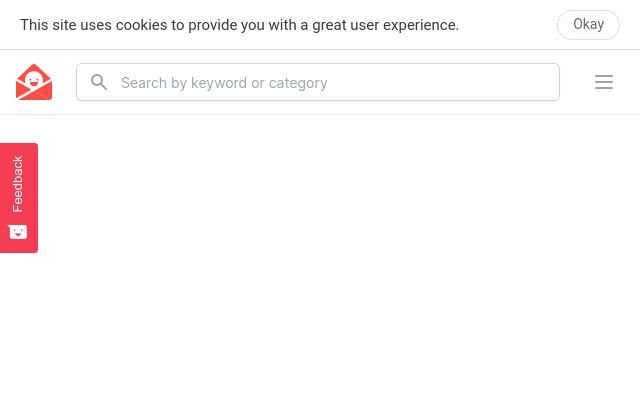Click the magnifying glass search icon
Image resolution: width=640 pixels, height=395 pixels.
tap(99, 82)
